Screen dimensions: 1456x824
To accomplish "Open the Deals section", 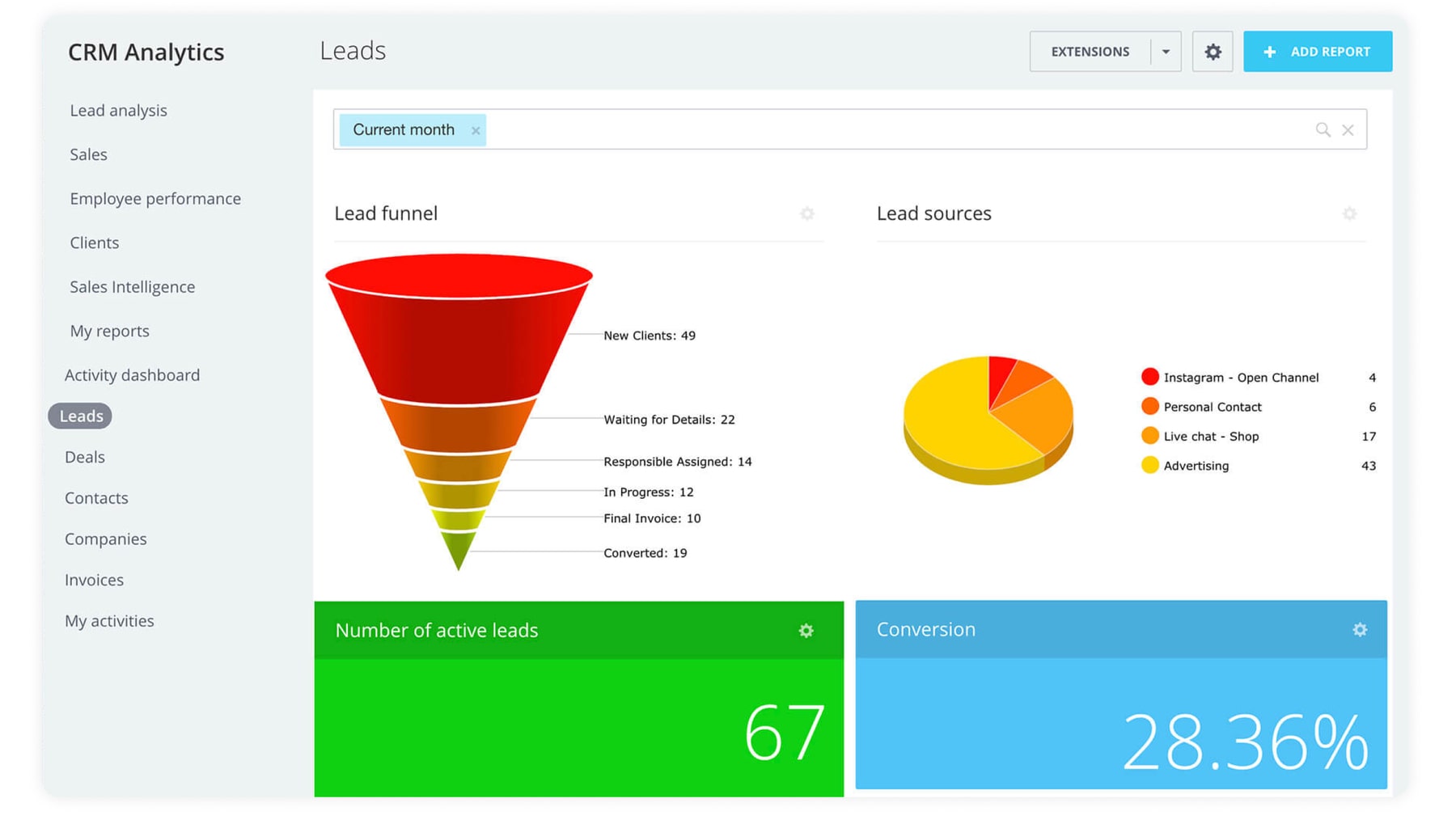I will 85,458.
